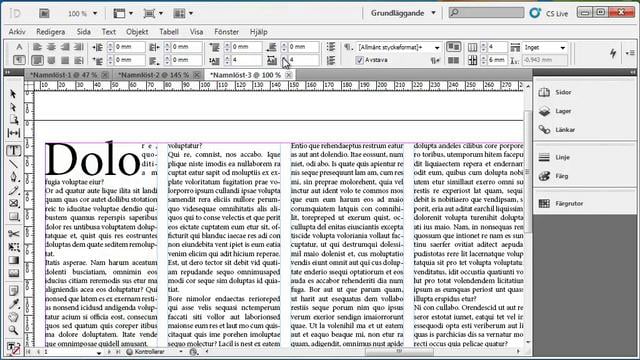Open the Tabell menu
Viewport: 640px width, 360px height.
(x=169, y=32)
